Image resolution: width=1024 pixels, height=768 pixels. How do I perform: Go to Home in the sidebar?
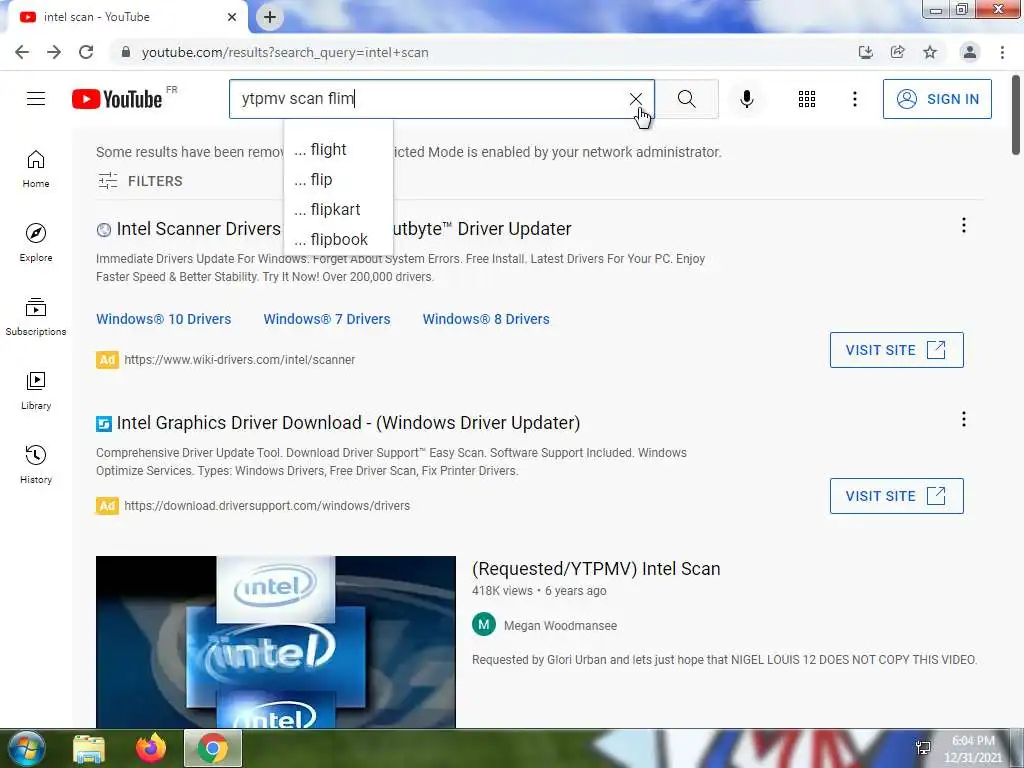[36, 169]
